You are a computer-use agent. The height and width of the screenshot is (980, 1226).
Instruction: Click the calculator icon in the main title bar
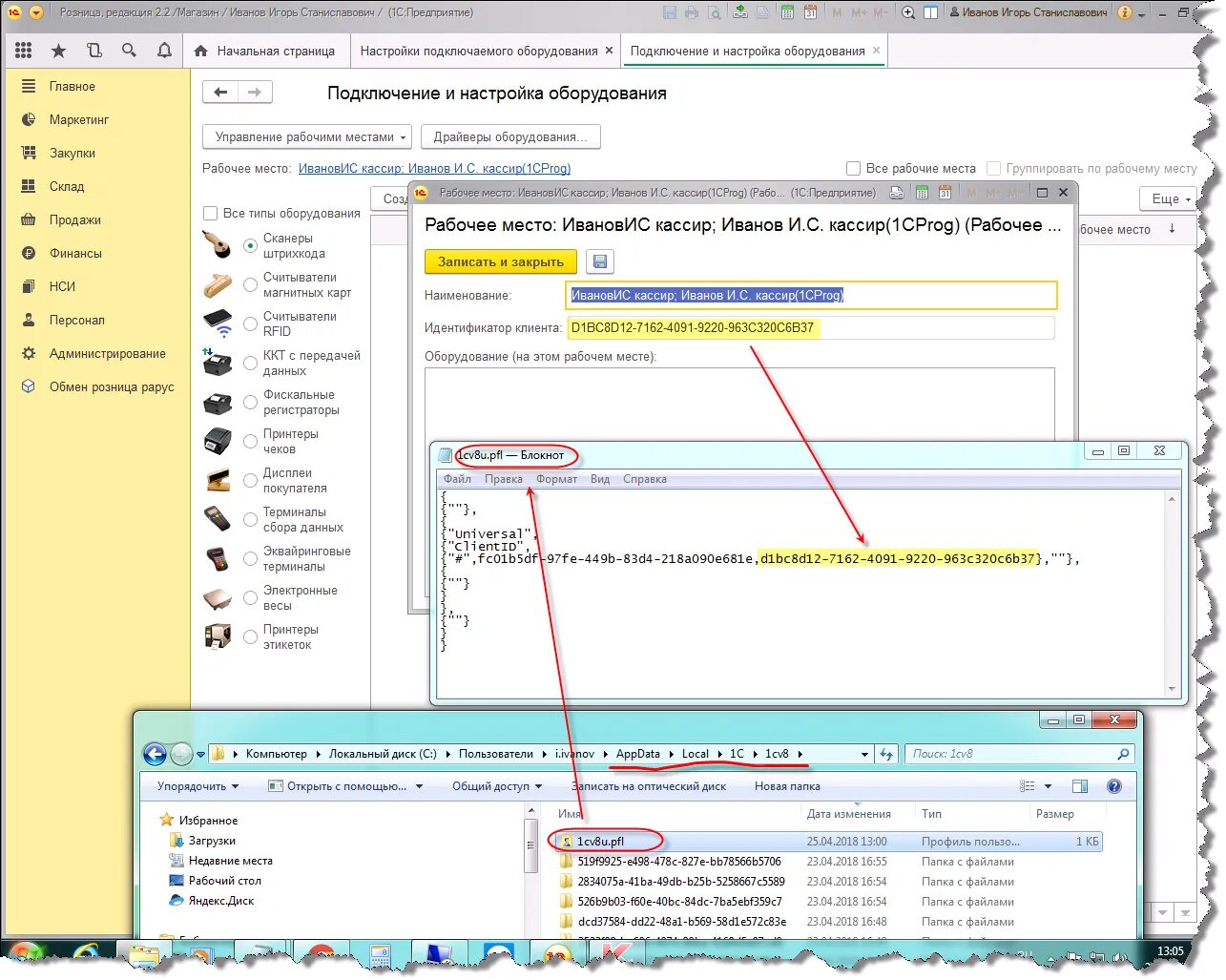787,12
